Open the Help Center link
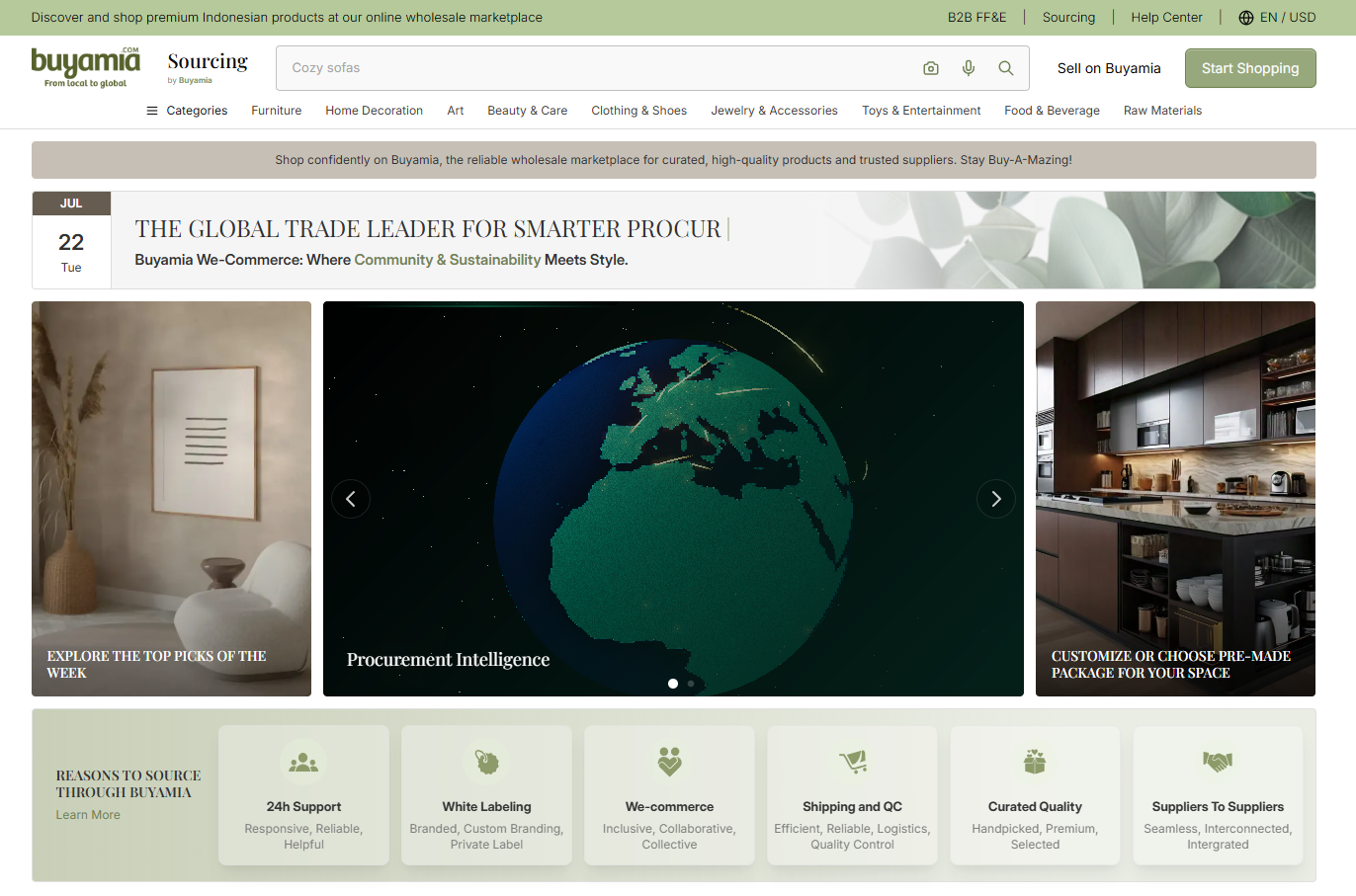1356x896 pixels. click(x=1167, y=18)
